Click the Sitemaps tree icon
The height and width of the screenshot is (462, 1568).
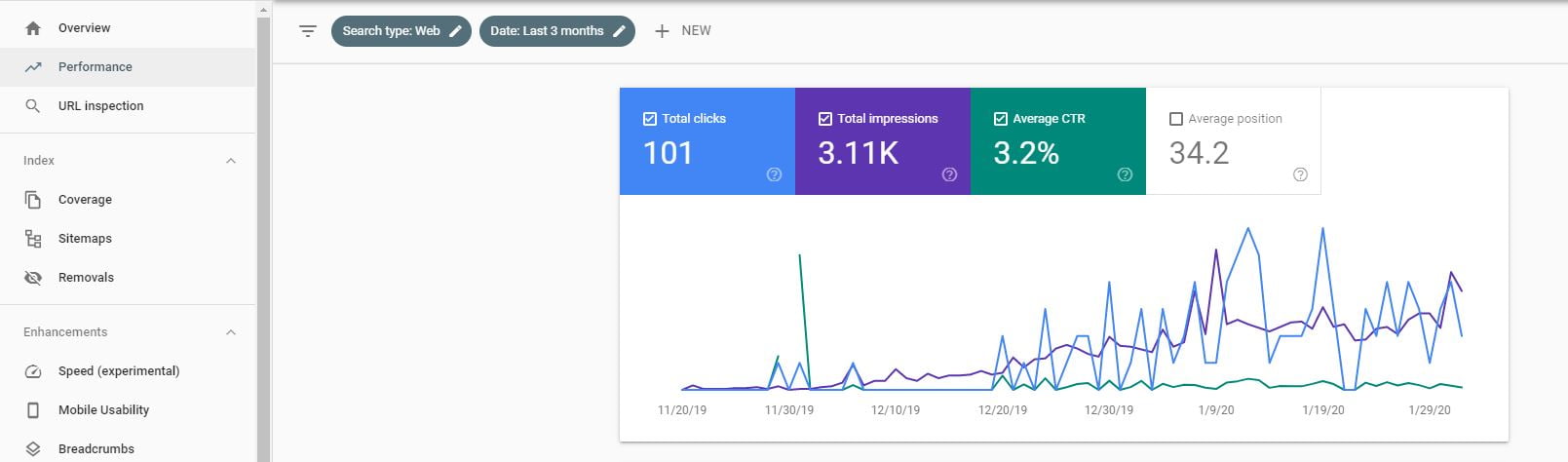point(33,239)
